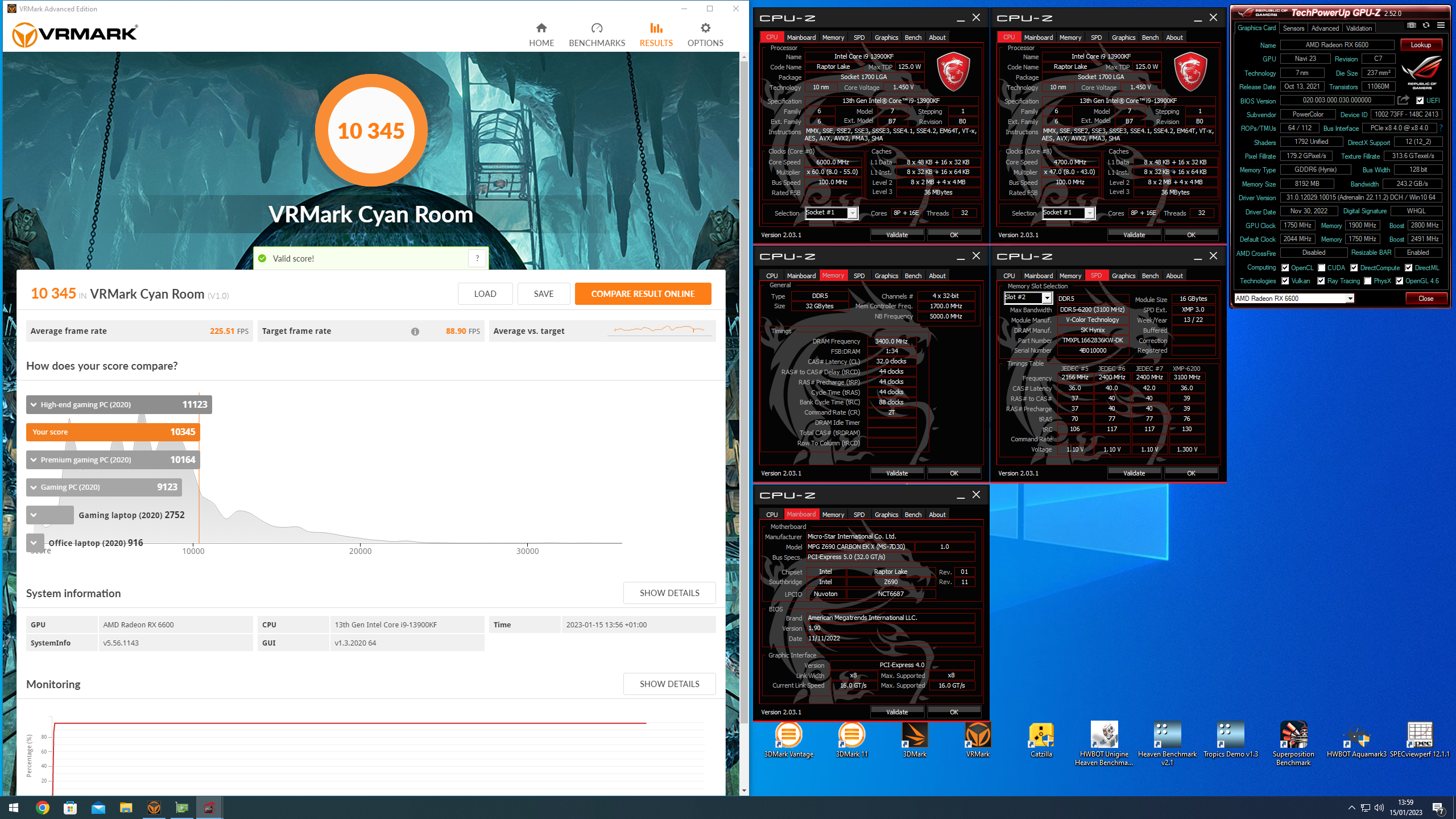This screenshot has width=1456, height=819.
Task: Open the Mail app from the taskbar
Action: click(98, 808)
